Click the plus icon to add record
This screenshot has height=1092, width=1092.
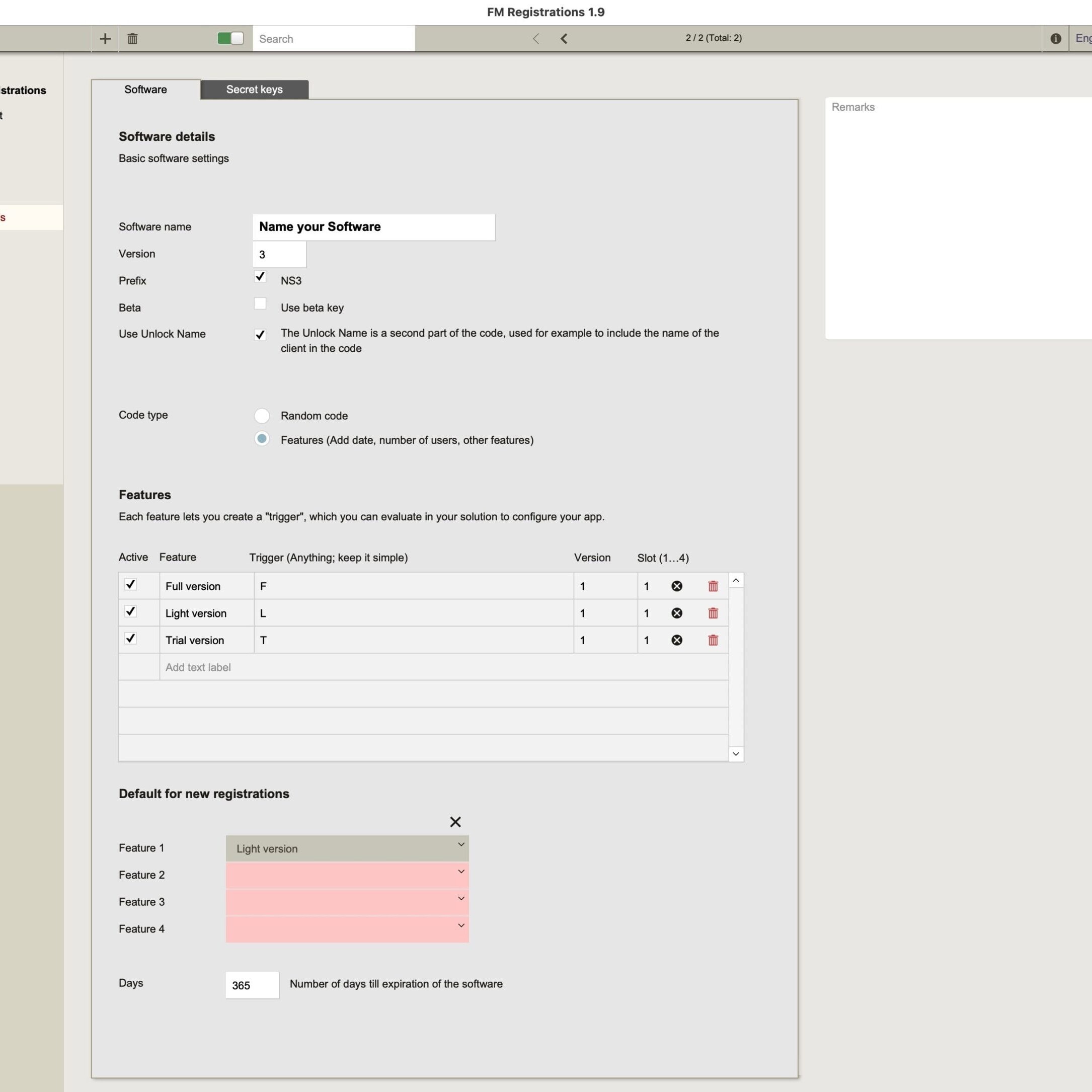pyautogui.click(x=105, y=38)
